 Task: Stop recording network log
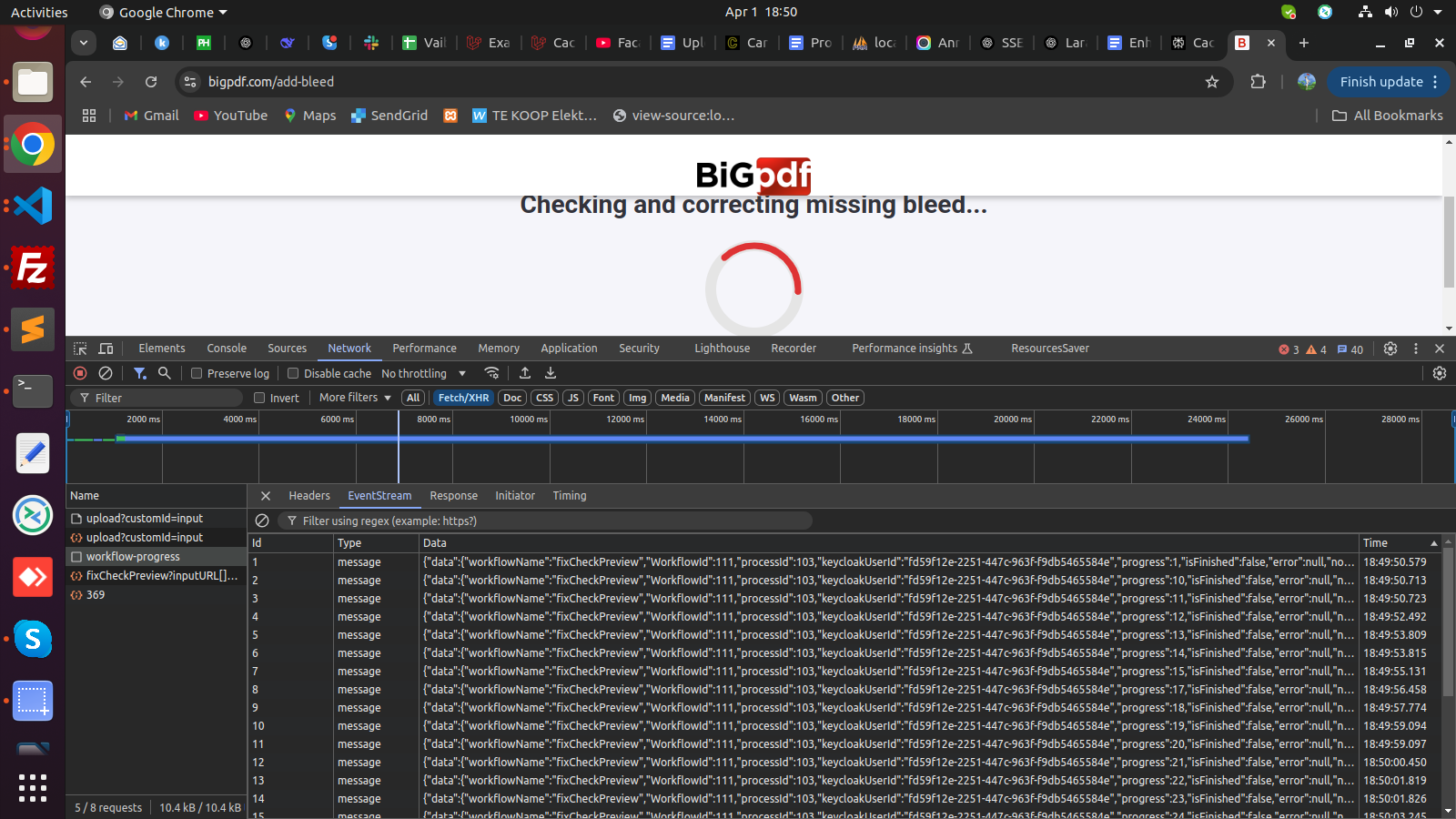[x=80, y=373]
